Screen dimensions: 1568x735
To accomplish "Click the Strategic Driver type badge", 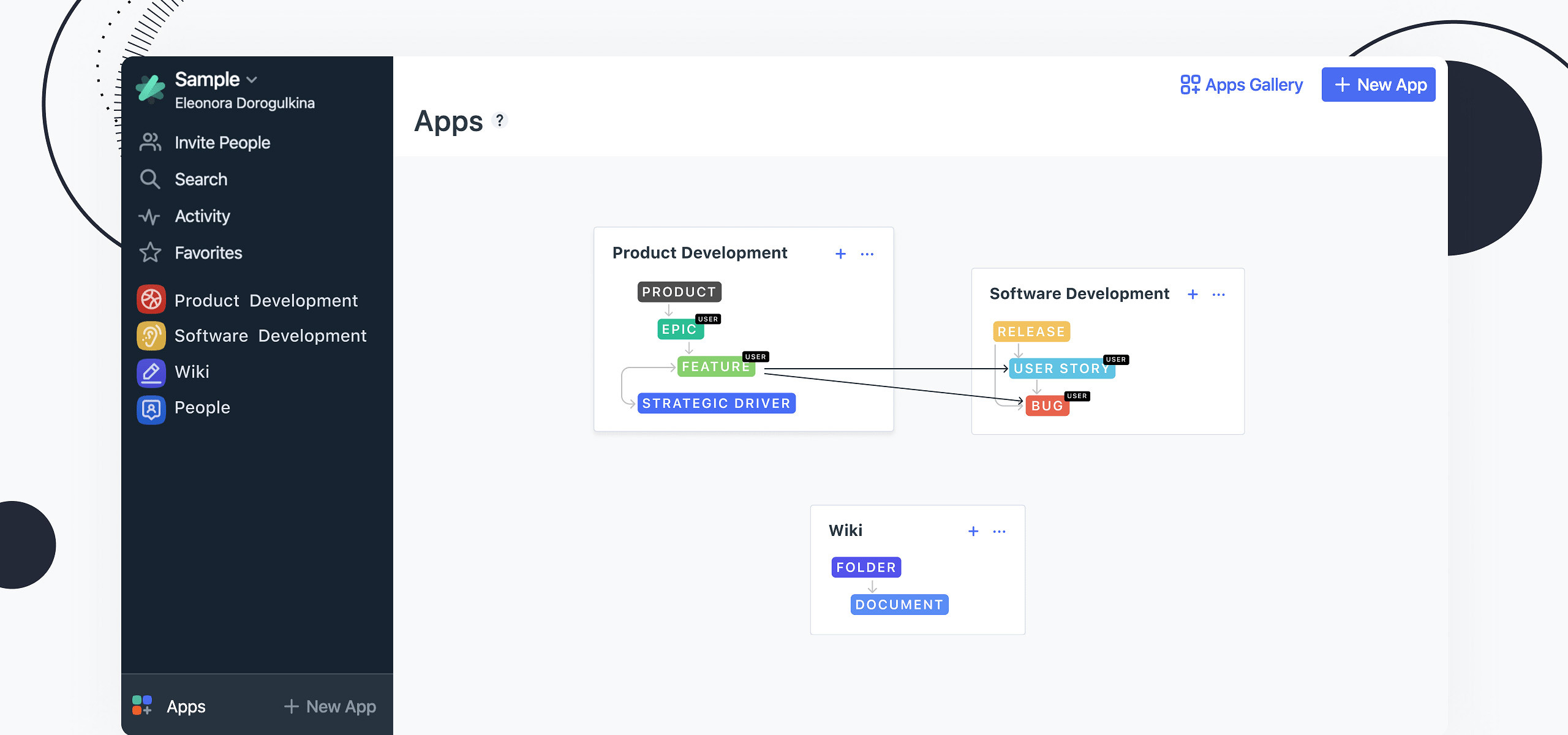I will pos(716,403).
